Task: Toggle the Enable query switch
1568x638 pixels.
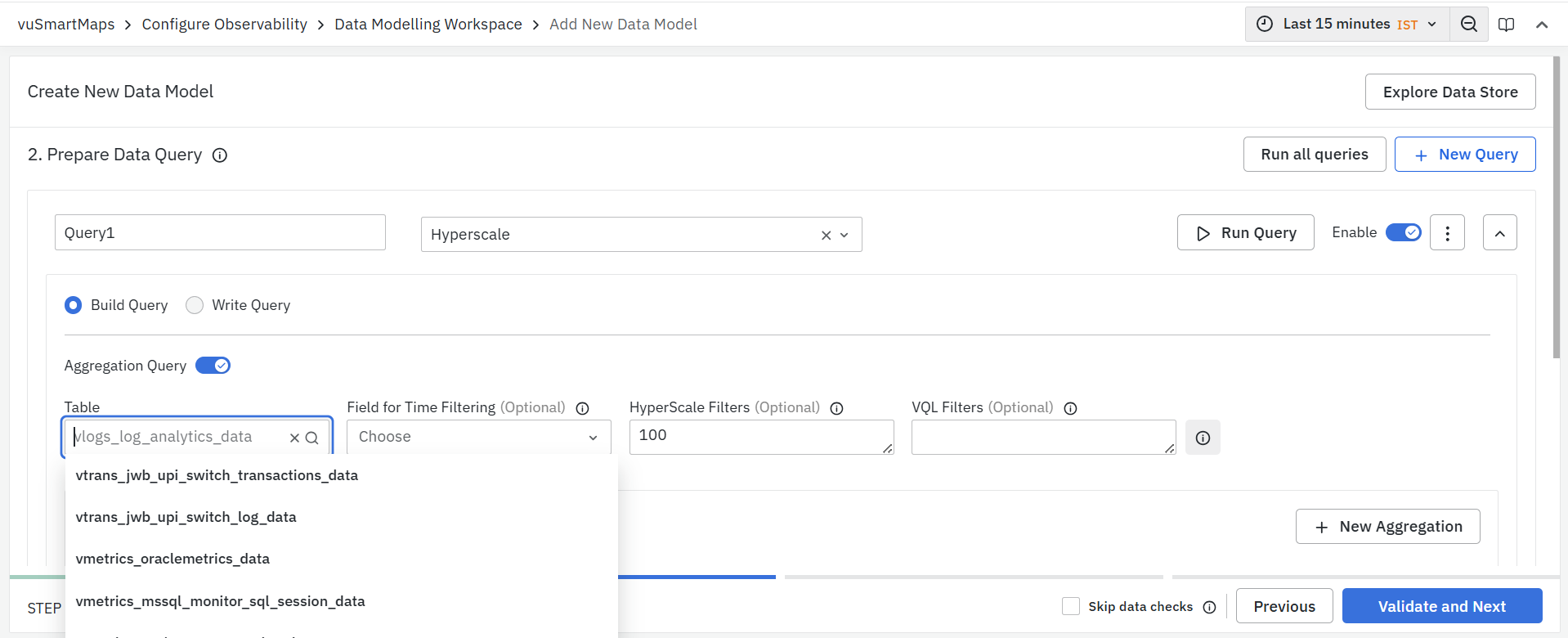Action: 1403,232
